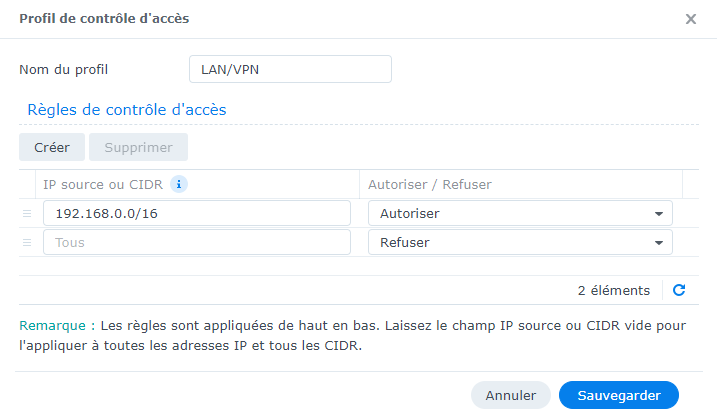Refresh the access rules list

[x=679, y=290]
